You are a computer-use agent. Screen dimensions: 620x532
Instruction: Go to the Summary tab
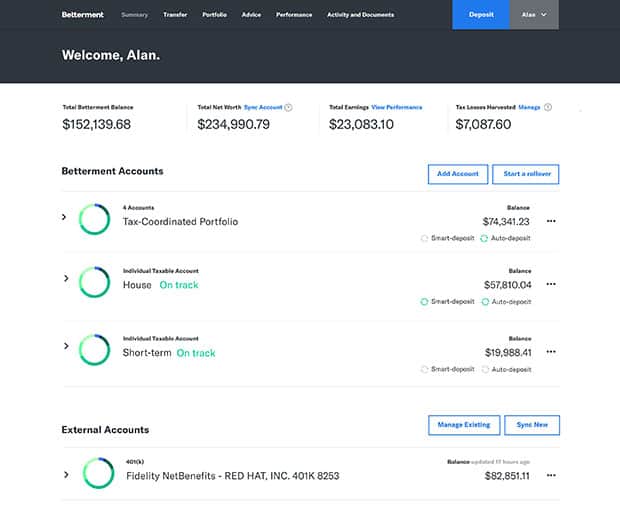pyautogui.click(x=134, y=15)
